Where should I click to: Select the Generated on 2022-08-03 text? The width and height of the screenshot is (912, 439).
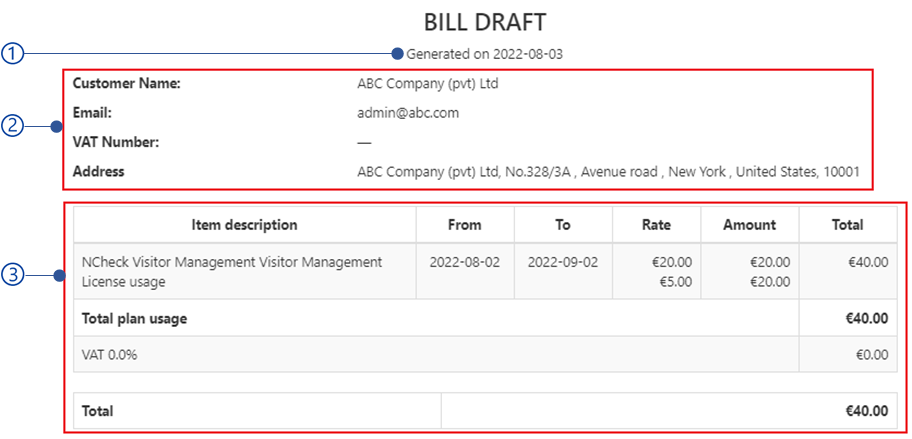point(484,55)
